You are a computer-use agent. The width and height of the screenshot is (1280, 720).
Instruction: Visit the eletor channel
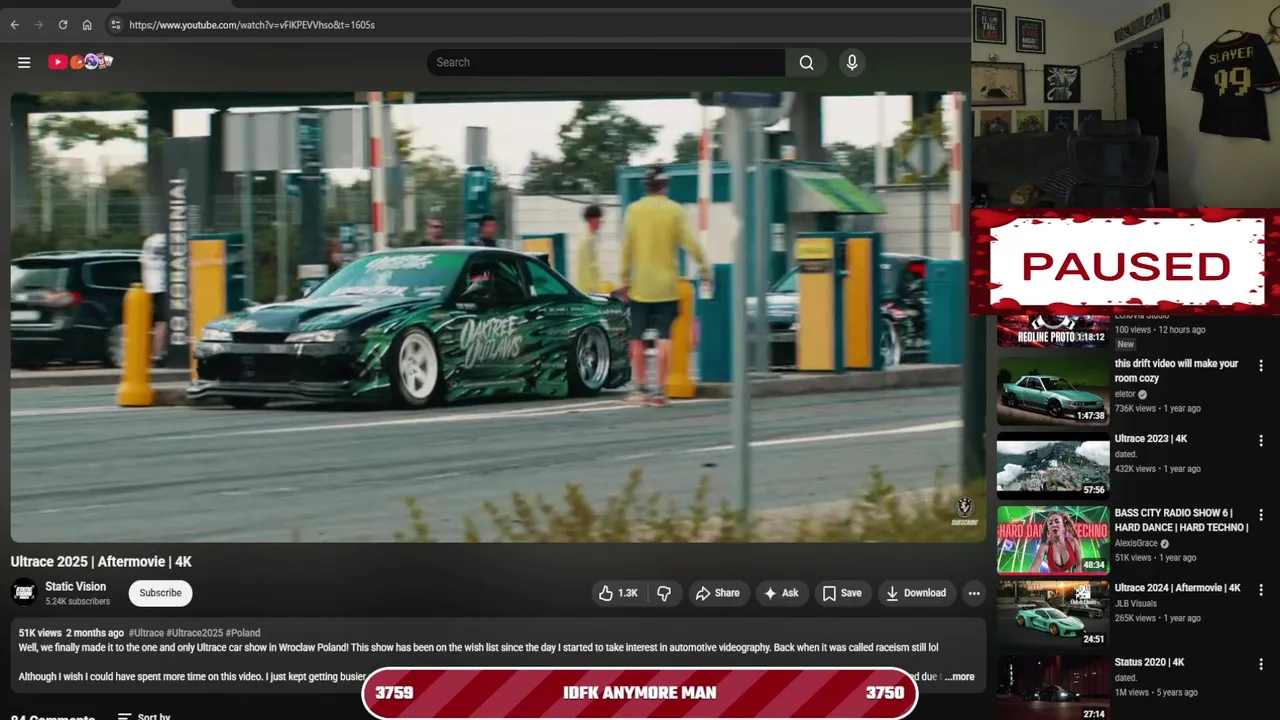point(1127,394)
